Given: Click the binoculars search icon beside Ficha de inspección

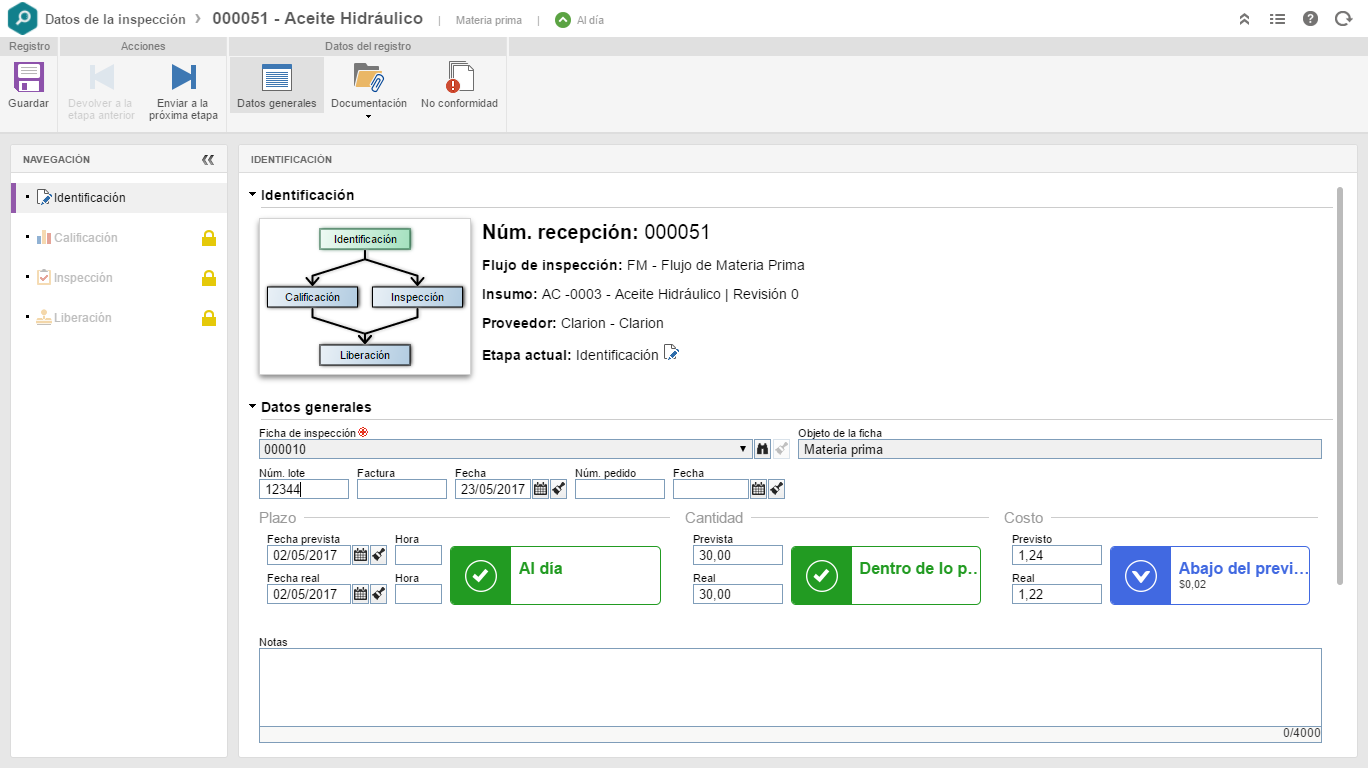Looking at the screenshot, I should (763, 450).
